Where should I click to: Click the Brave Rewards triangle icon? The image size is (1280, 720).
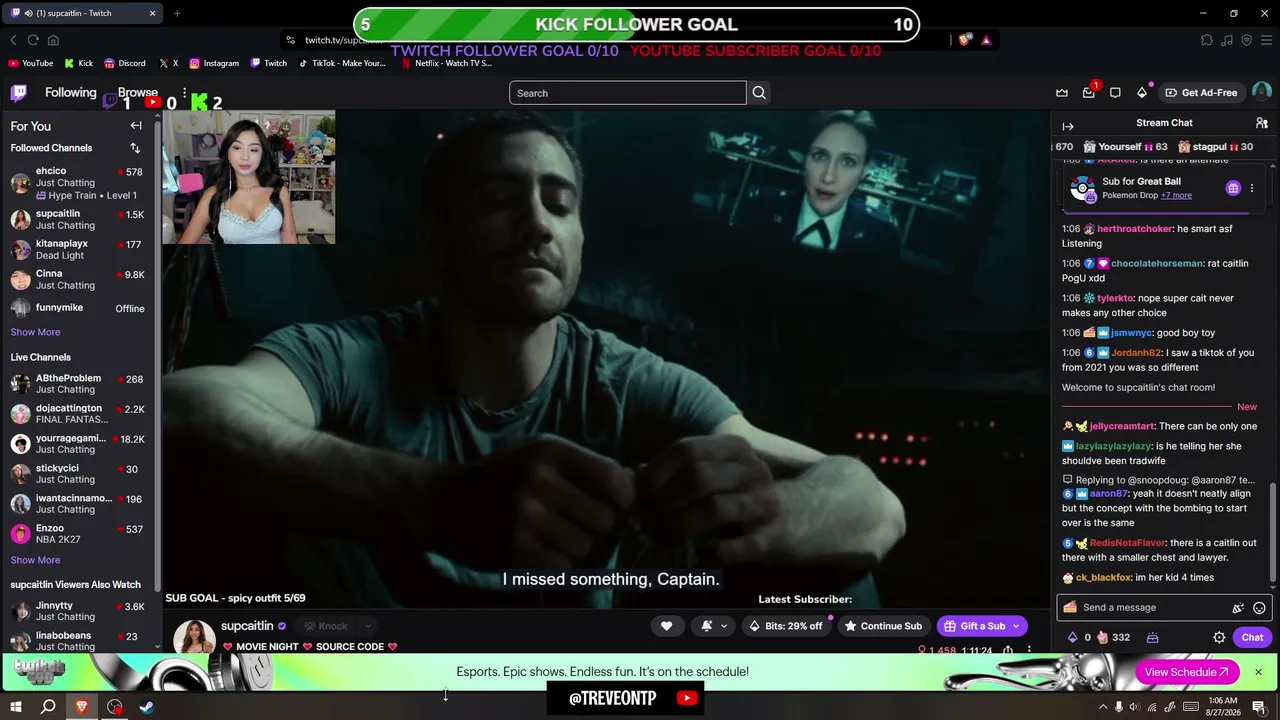(x=986, y=40)
